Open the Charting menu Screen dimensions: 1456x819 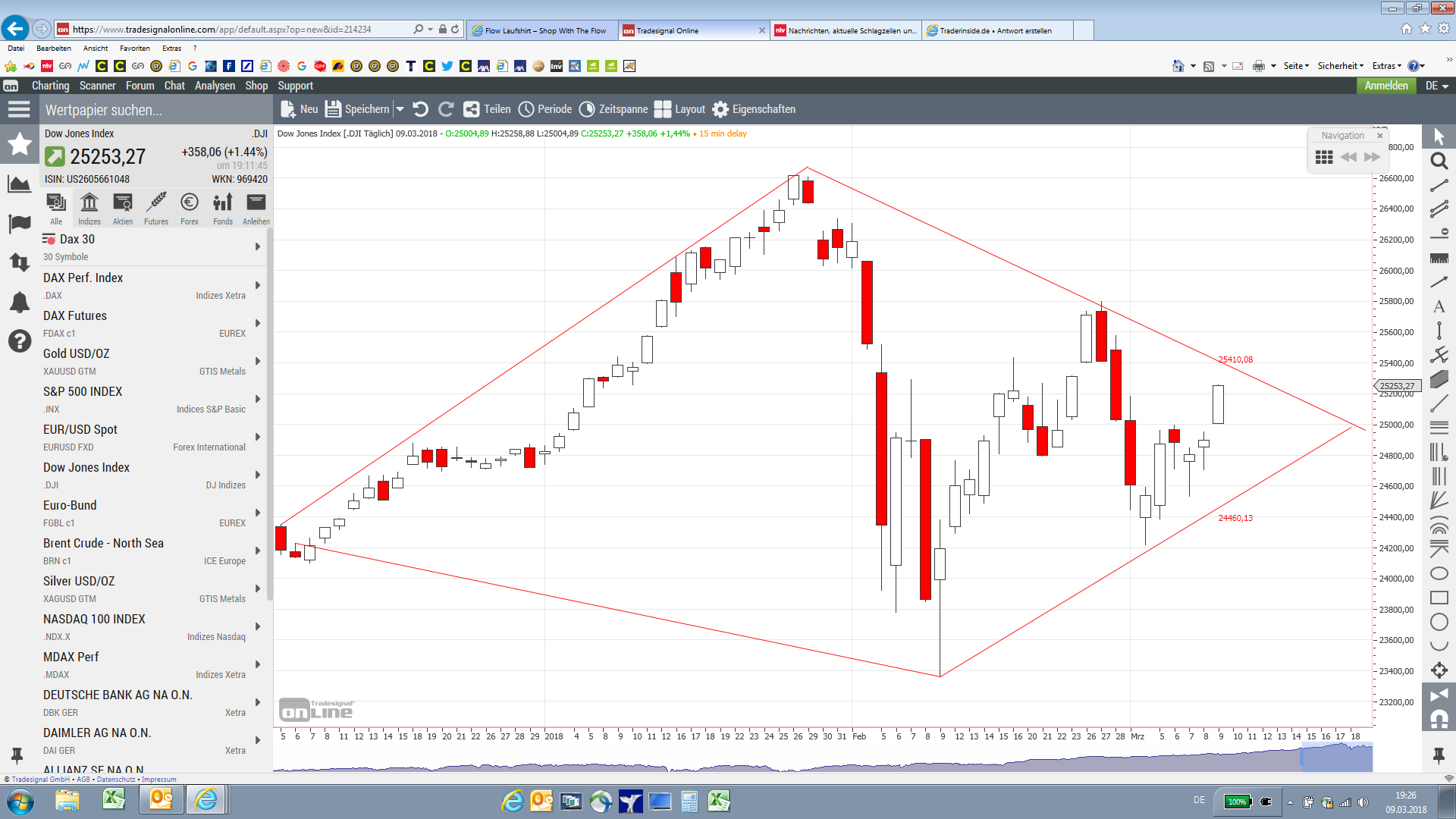[50, 86]
